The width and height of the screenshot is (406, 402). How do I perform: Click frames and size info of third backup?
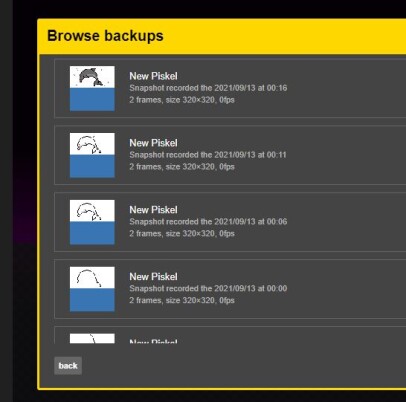(182, 234)
